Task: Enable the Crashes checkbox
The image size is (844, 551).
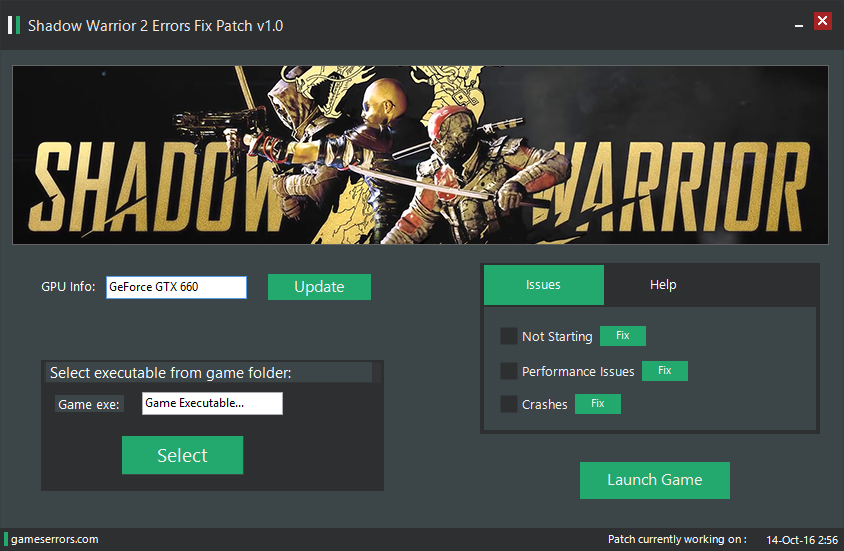Action: click(509, 404)
